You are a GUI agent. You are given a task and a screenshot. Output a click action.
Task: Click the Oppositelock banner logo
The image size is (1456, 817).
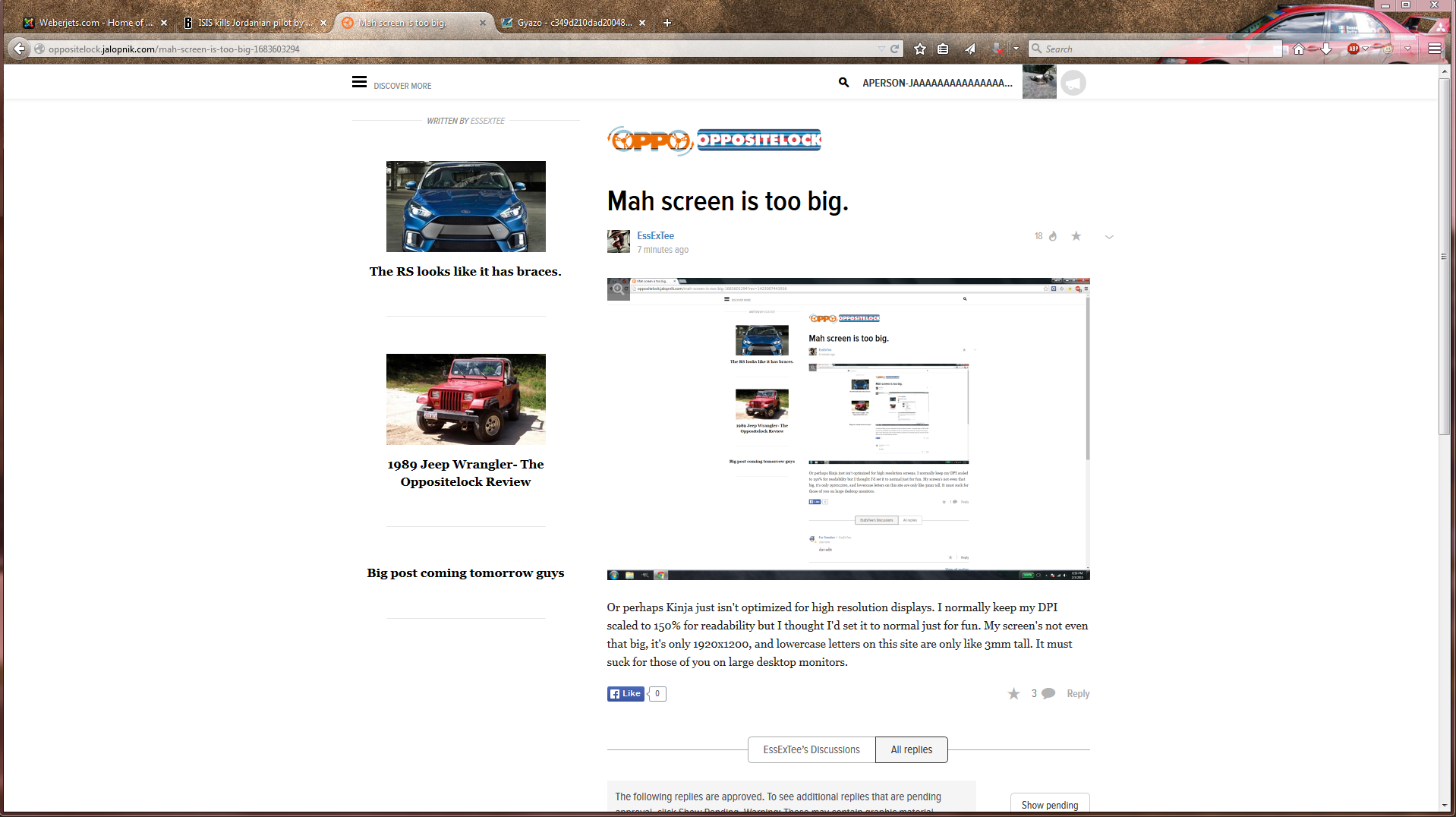click(x=759, y=140)
